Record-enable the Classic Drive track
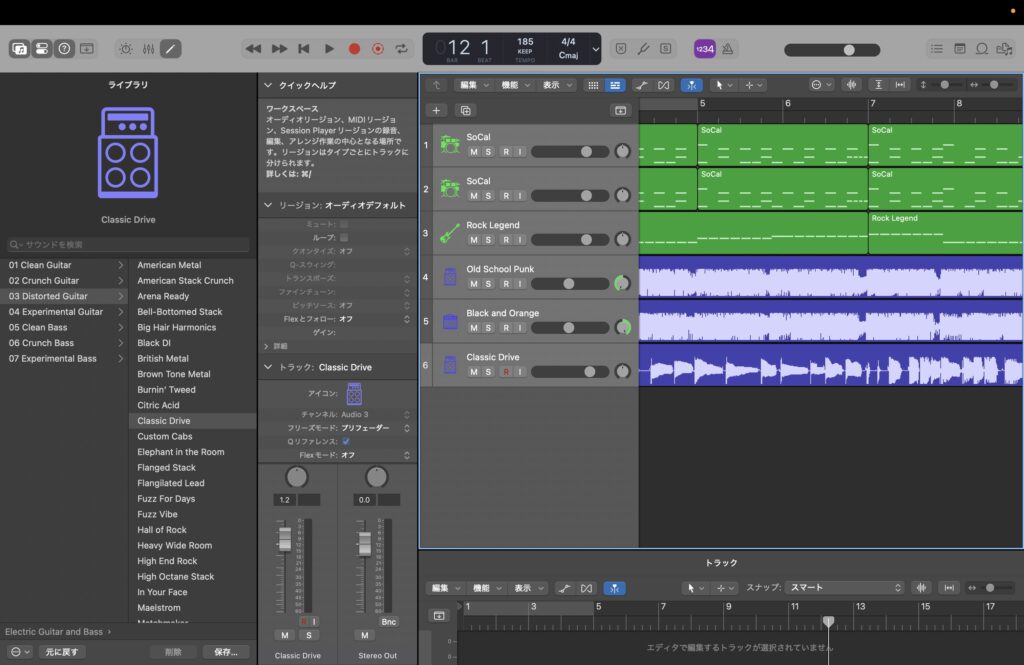 tap(506, 372)
